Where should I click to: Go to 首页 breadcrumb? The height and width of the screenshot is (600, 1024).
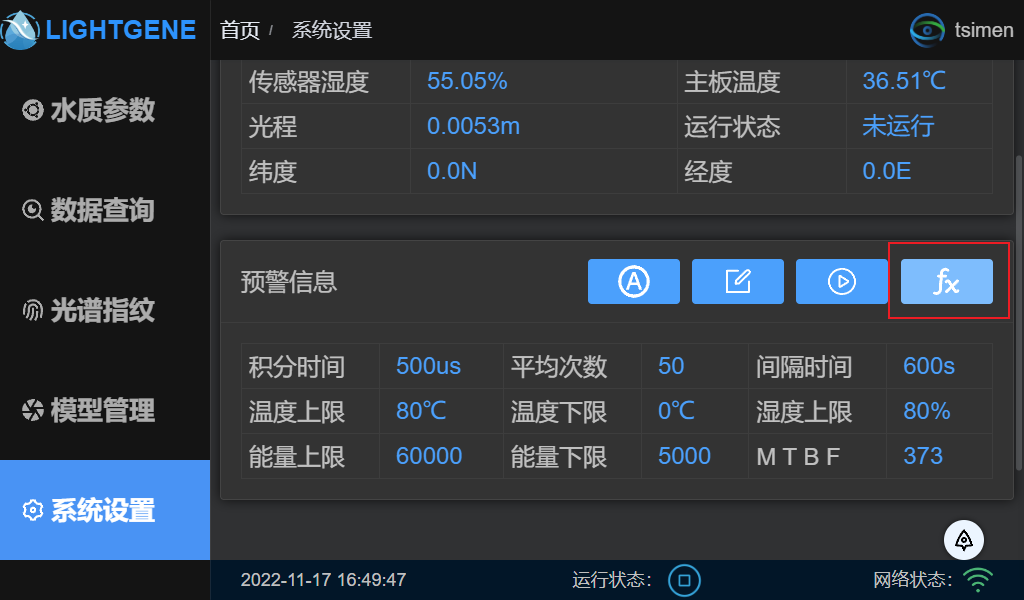point(240,30)
